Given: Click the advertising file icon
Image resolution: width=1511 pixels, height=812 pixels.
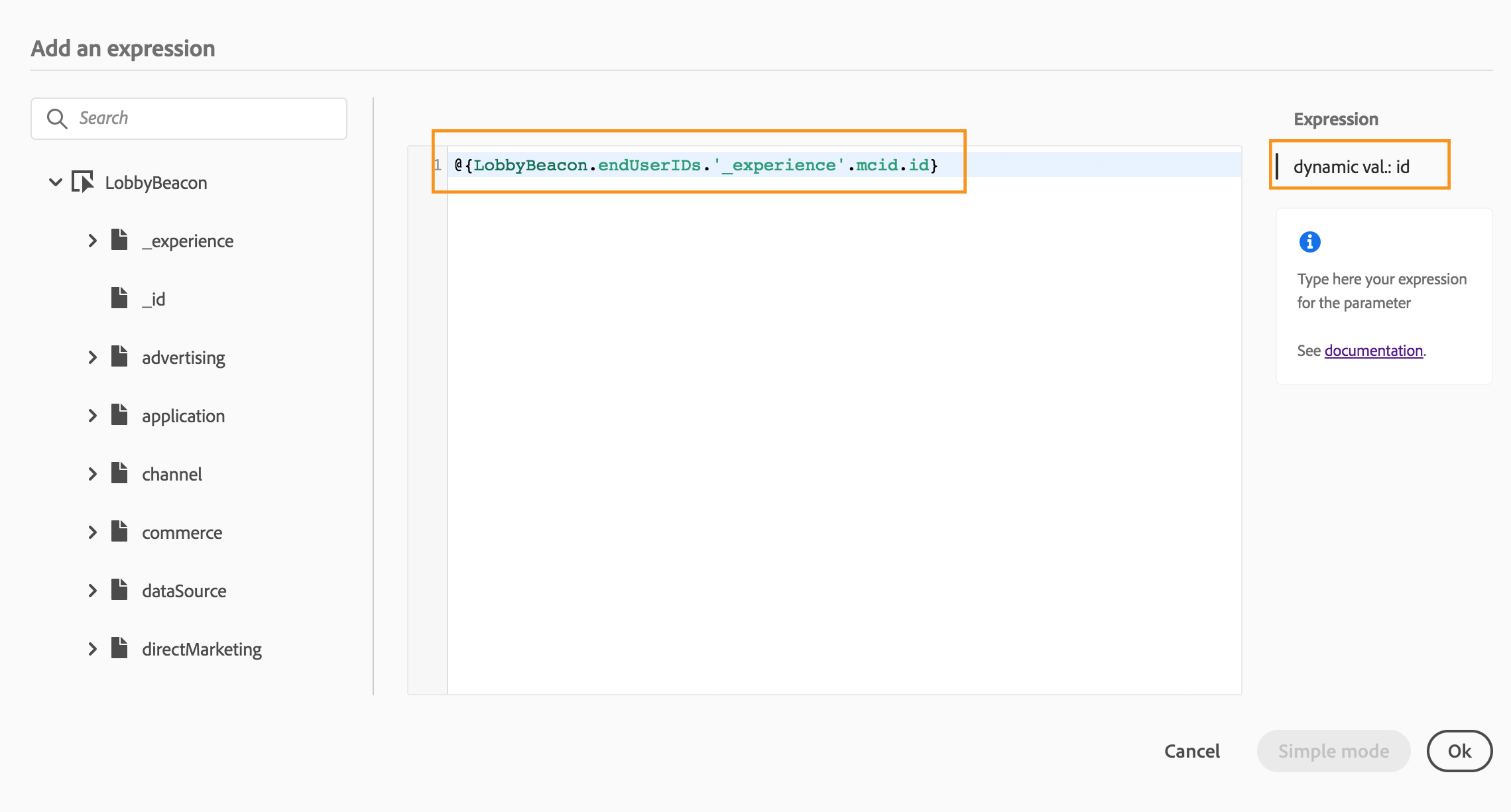Looking at the screenshot, I should click(x=119, y=357).
